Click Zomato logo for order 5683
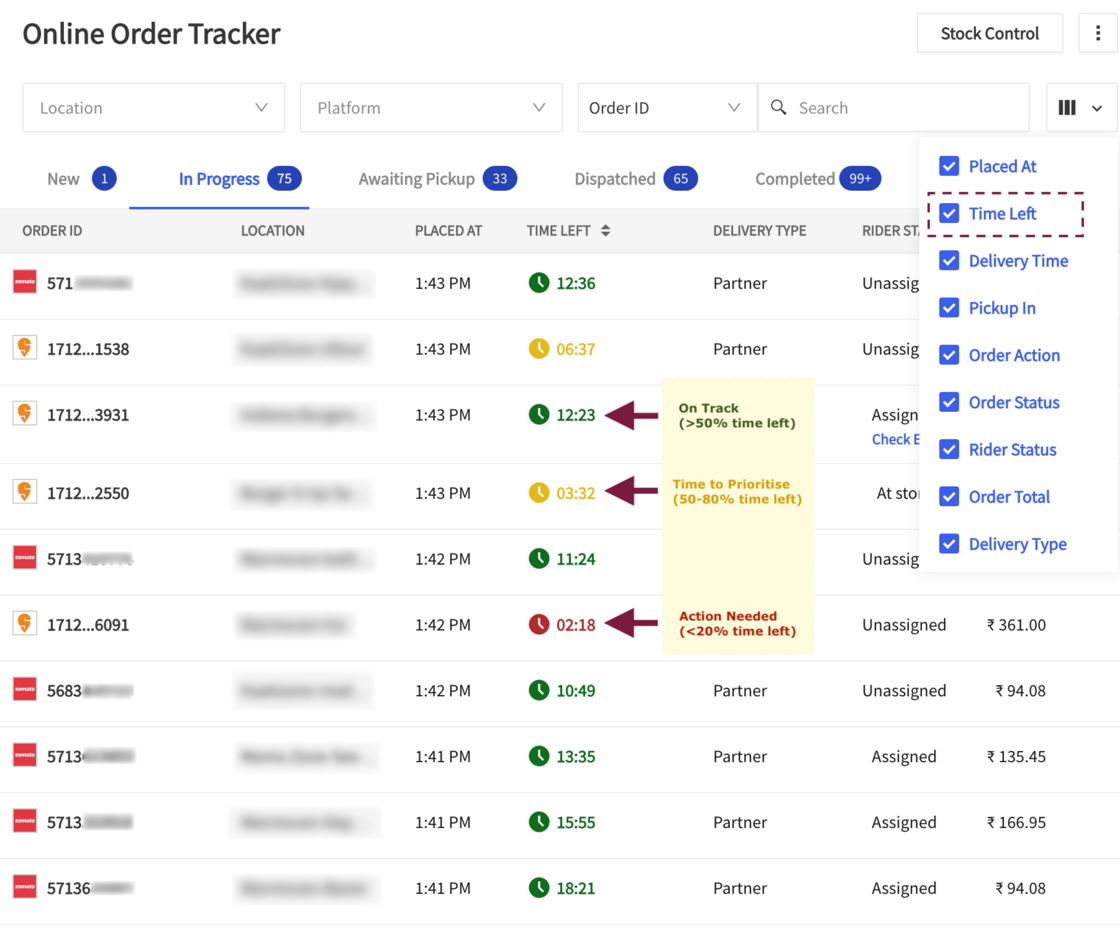1120x933 pixels. (25, 689)
